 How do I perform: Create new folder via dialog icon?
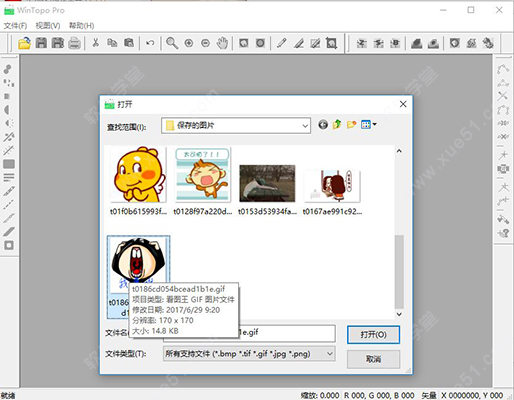tap(351, 125)
